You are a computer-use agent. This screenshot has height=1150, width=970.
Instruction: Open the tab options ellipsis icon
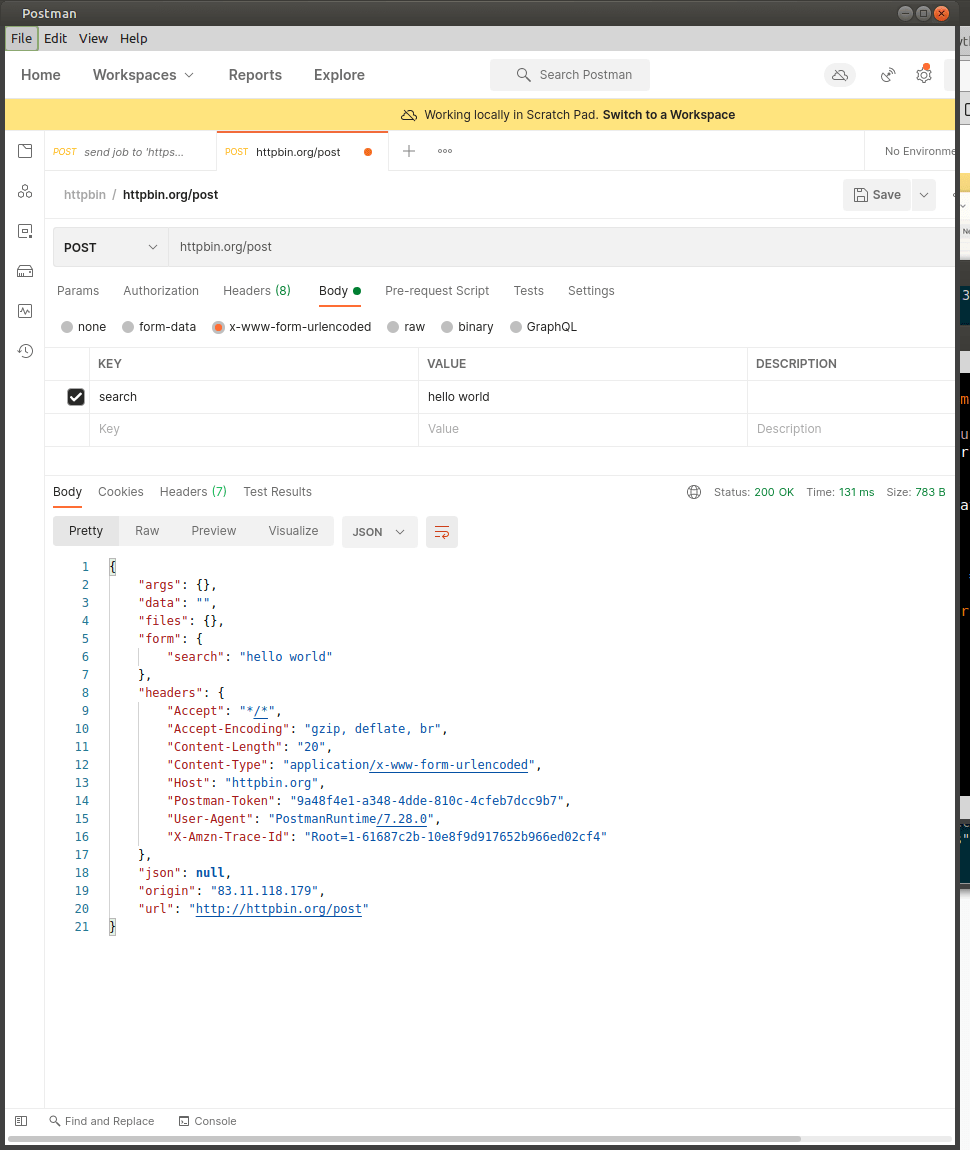[x=445, y=151]
